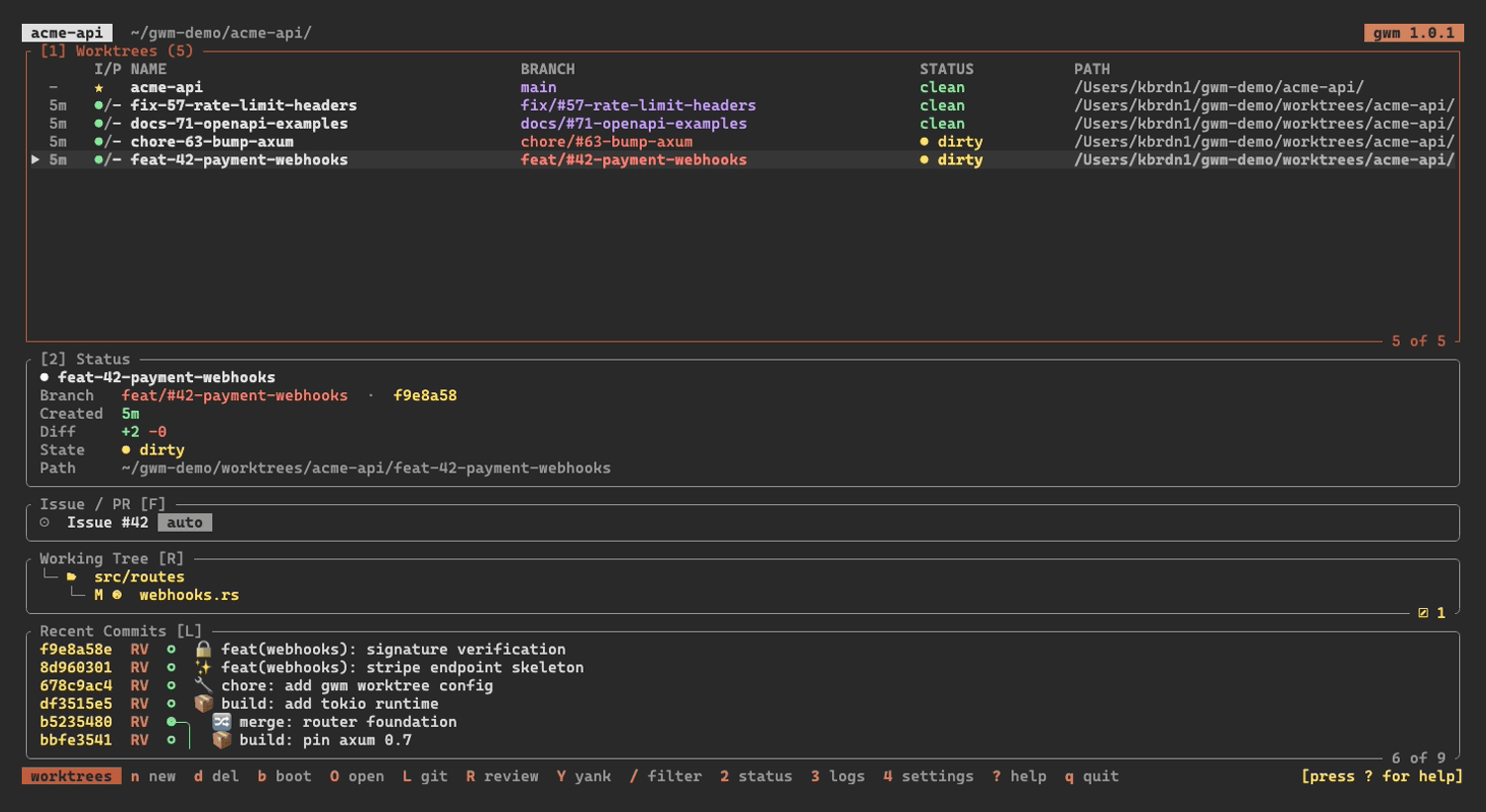Click commit hash bbfe3541
This screenshot has width=1486, height=812.
click(x=76, y=740)
